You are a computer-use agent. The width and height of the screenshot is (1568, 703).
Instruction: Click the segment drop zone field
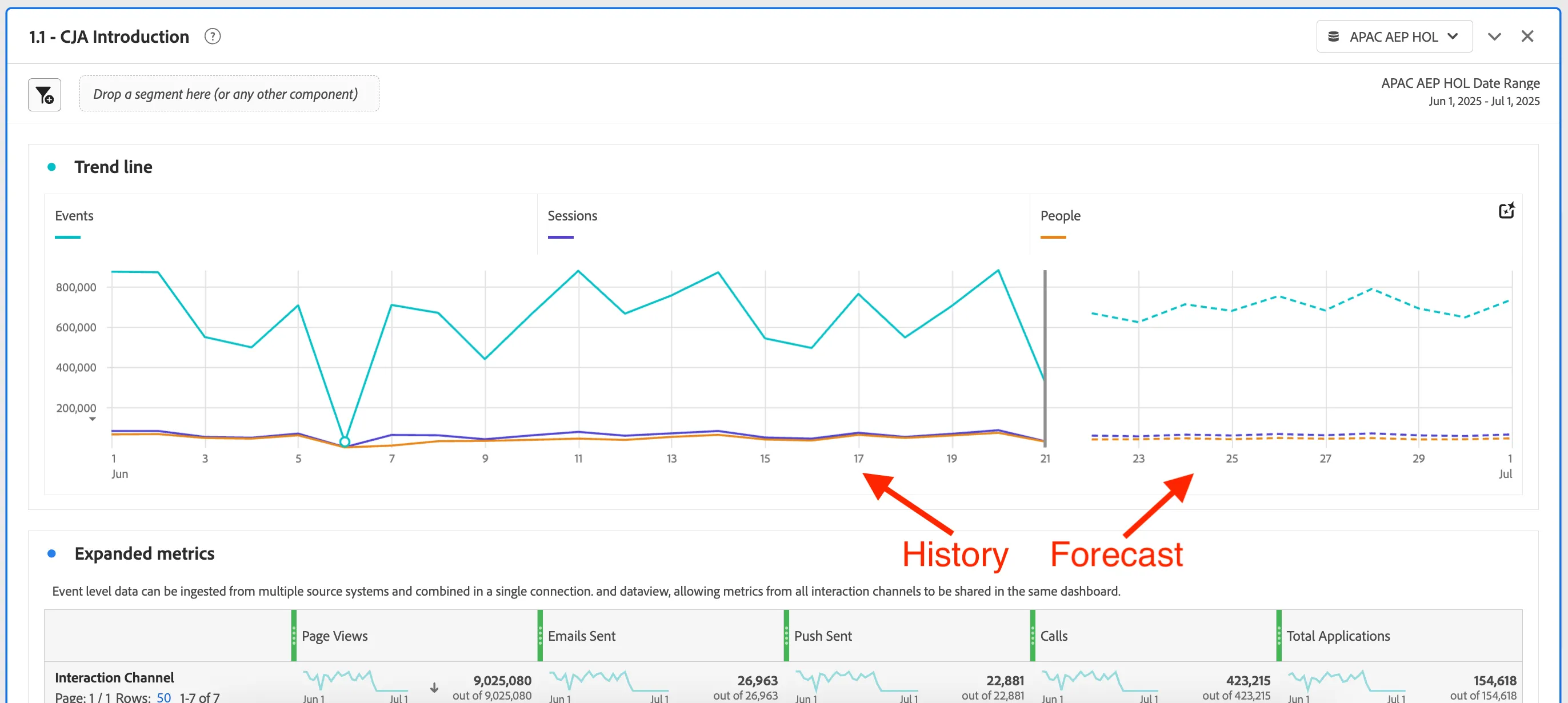point(229,94)
